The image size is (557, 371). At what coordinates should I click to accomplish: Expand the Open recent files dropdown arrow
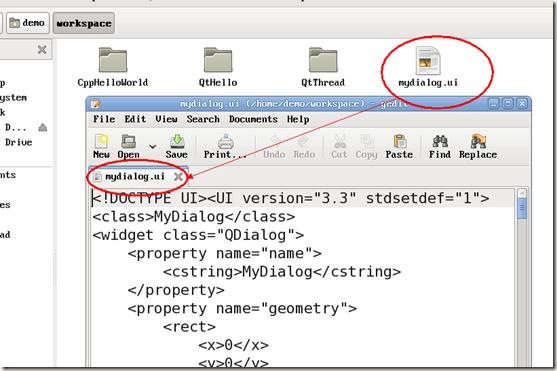point(152,146)
